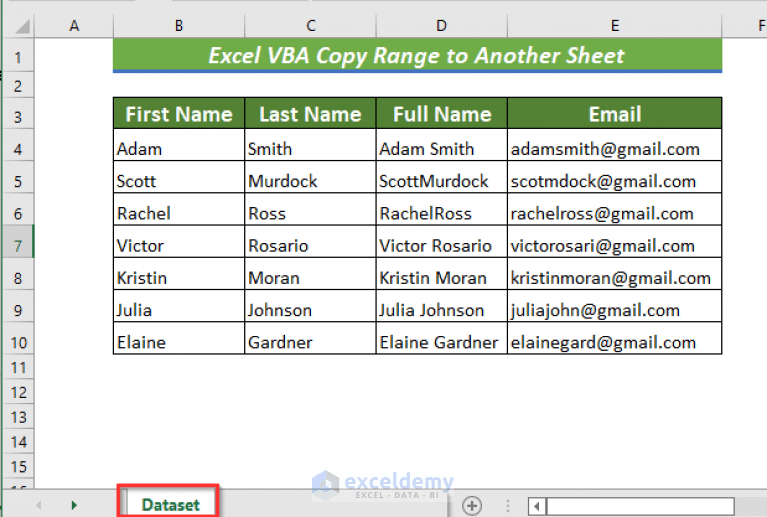The height and width of the screenshot is (517, 767).
Task: Select column B header
Action: pos(179,26)
